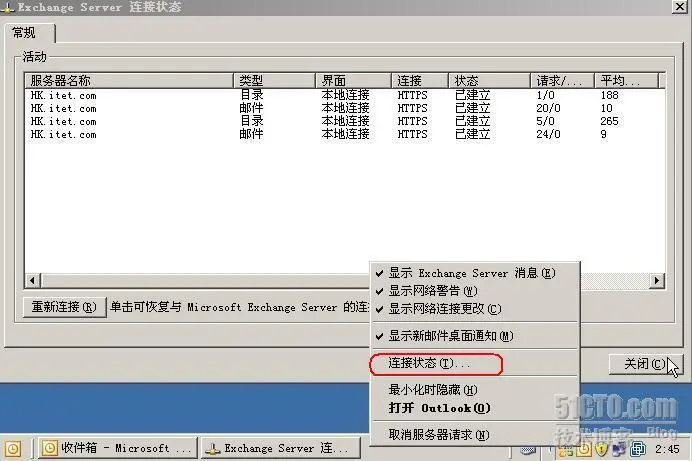
Task: Click the Exchange Server dialog title bar icon
Action: (7, 7)
